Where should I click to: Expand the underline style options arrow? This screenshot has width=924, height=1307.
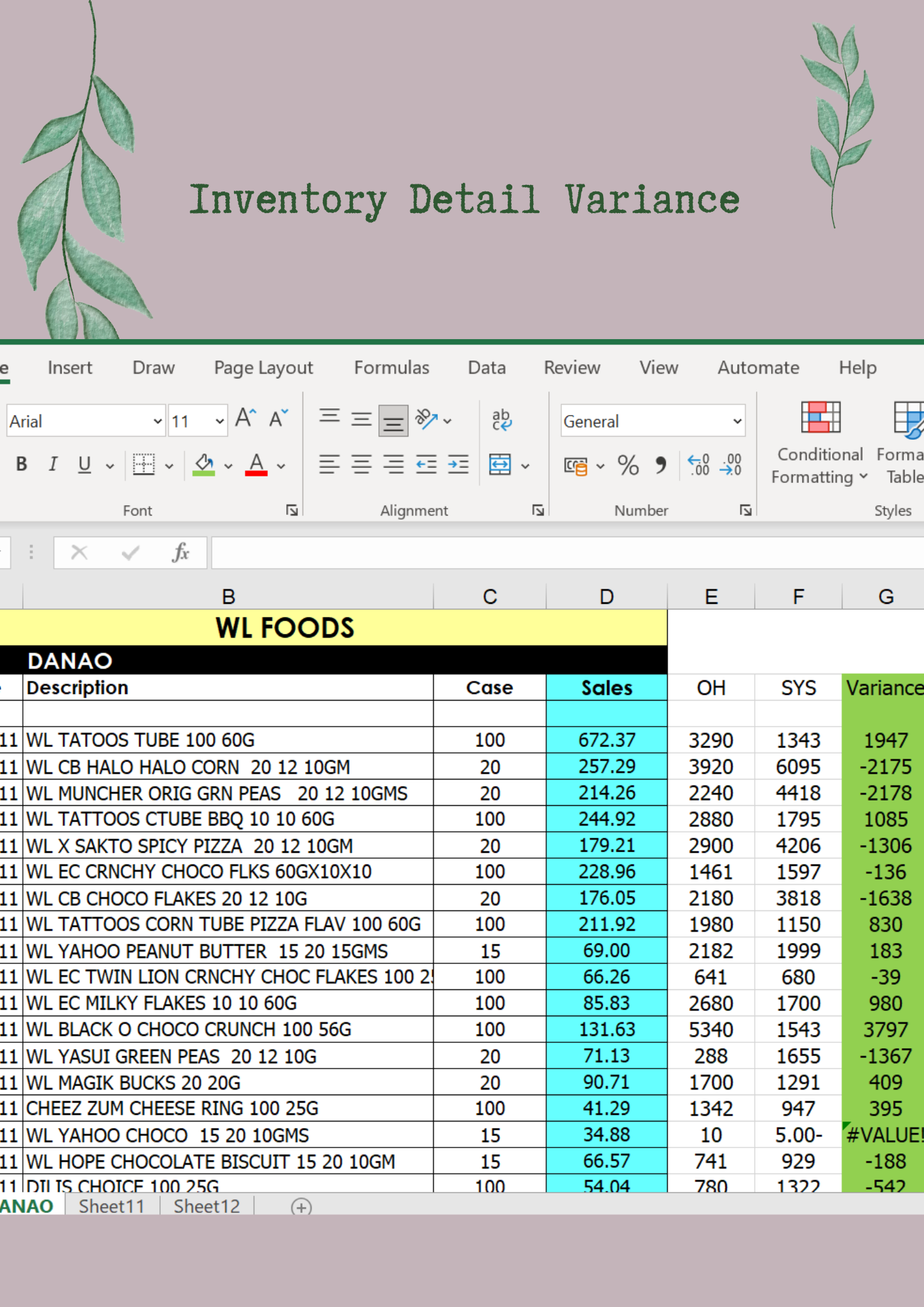click(110, 467)
